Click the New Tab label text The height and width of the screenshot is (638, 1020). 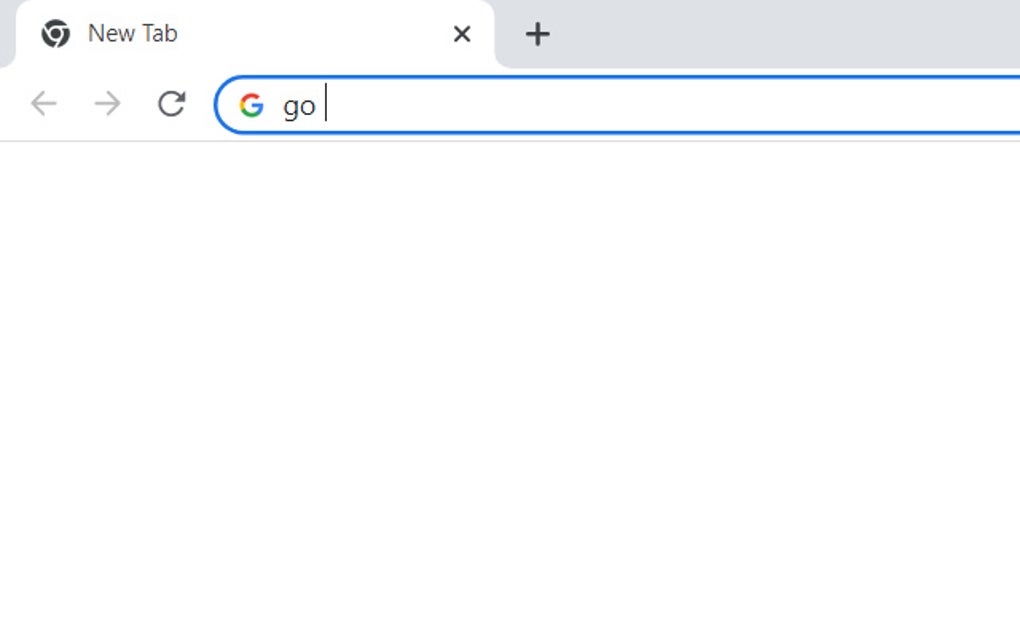(132, 33)
